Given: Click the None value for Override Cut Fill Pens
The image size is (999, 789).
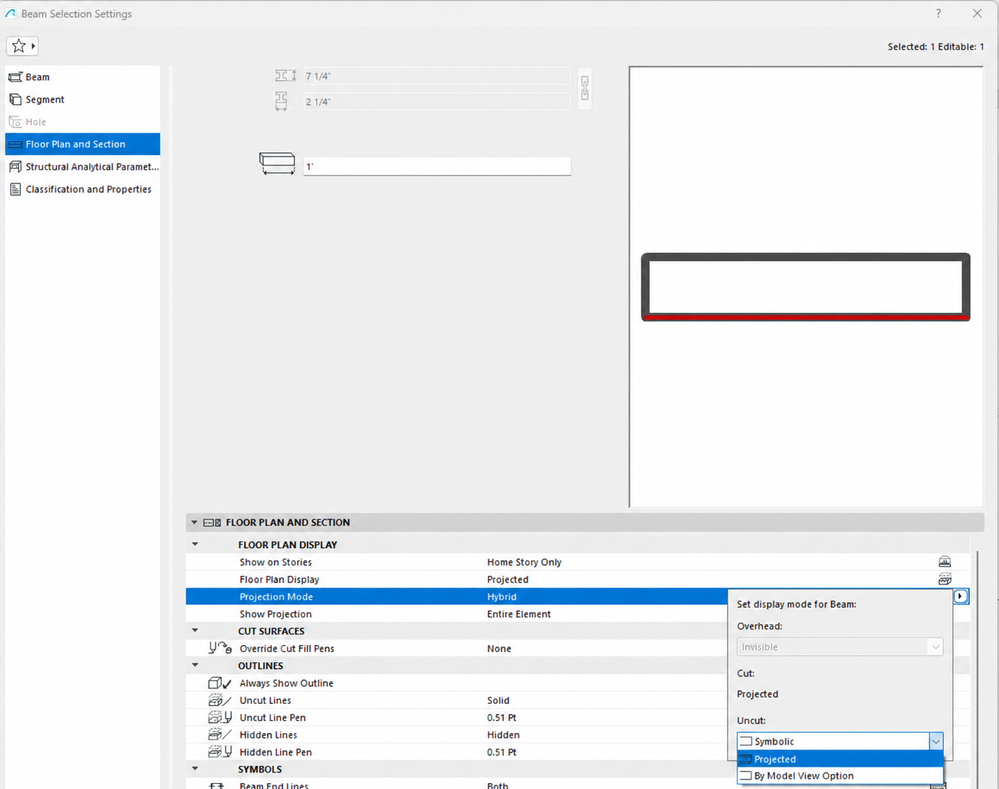Looking at the screenshot, I should (x=499, y=648).
